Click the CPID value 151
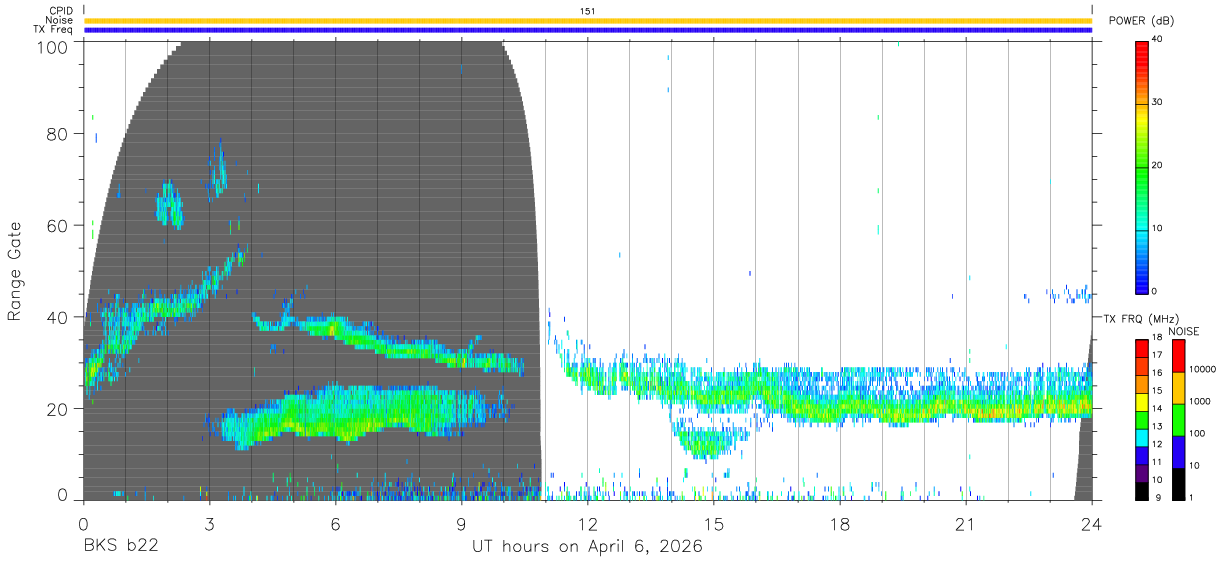 (x=587, y=11)
